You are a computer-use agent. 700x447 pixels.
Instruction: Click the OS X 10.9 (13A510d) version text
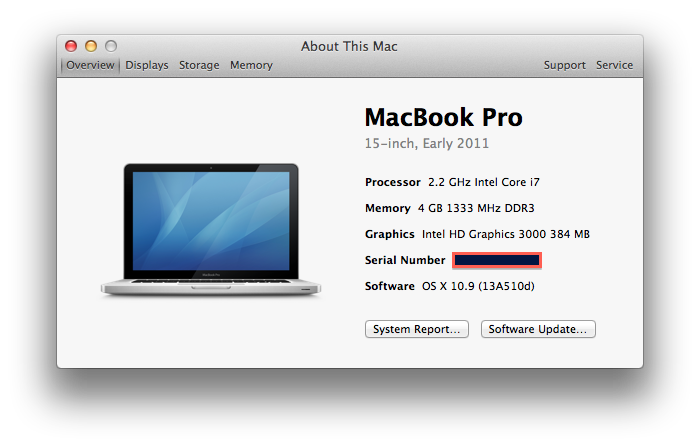(x=478, y=286)
